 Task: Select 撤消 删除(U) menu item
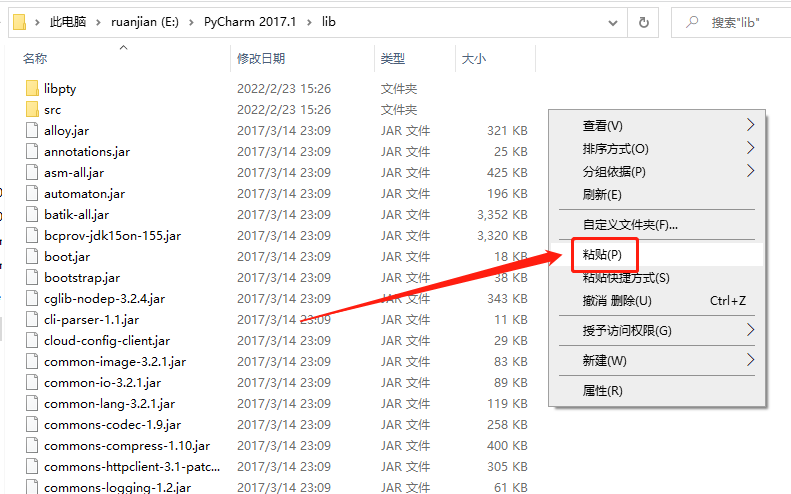point(657,301)
